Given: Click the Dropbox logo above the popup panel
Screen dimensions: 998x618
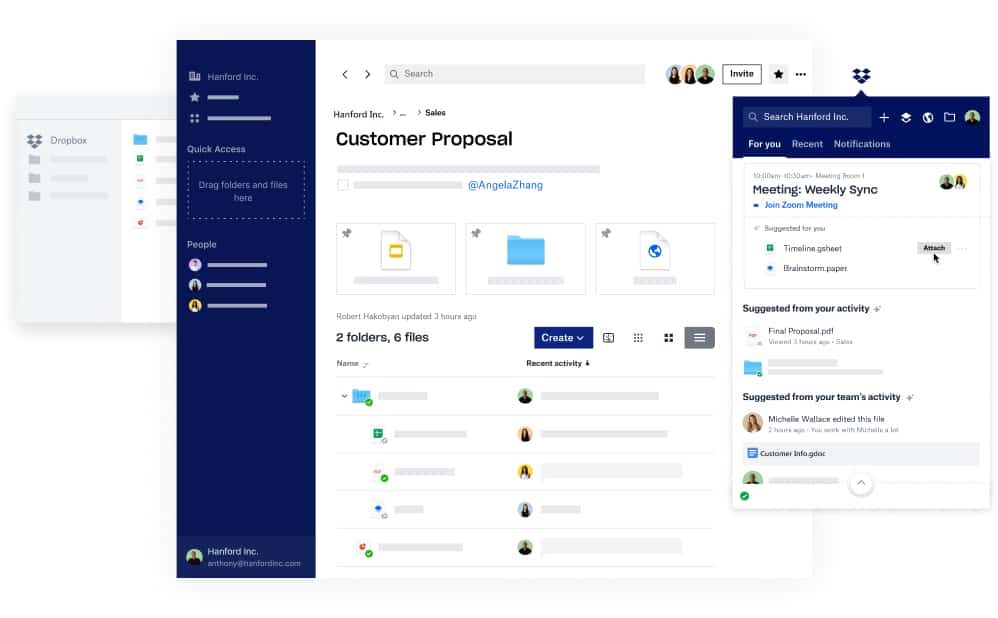Looking at the screenshot, I should [x=860, y=74].
